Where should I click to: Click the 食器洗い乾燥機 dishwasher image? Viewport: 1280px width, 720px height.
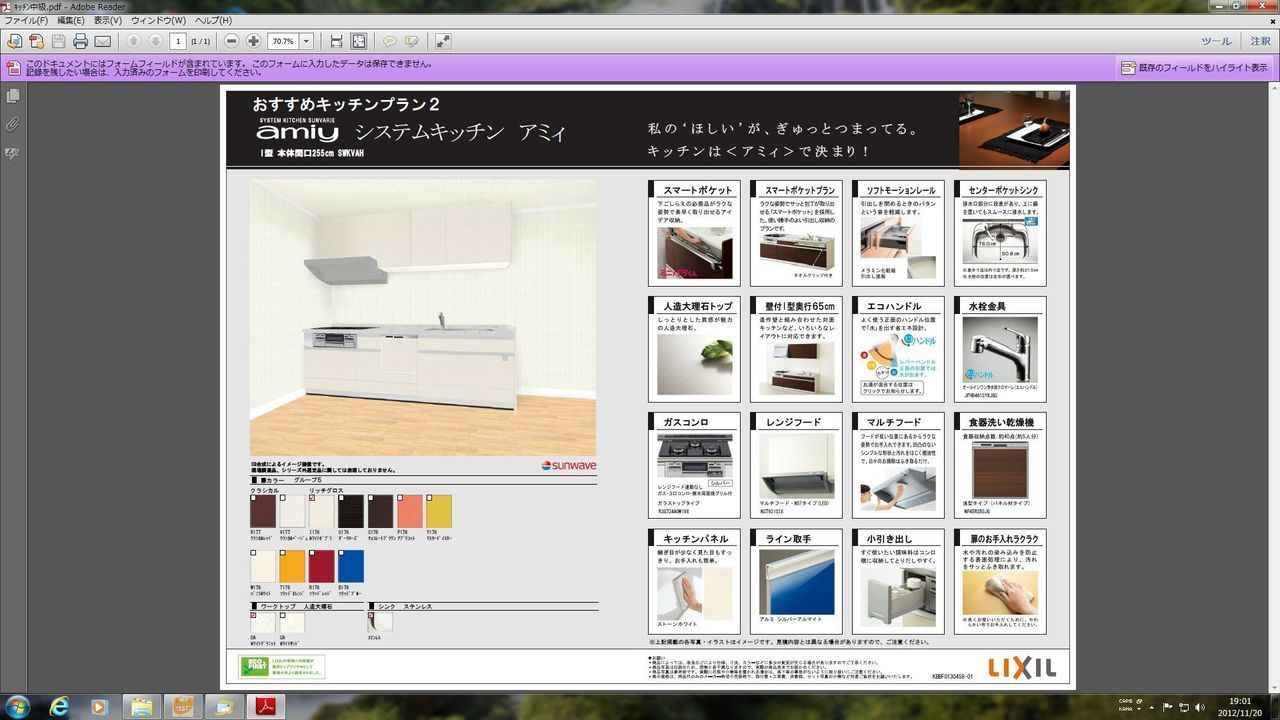pos(1000,469)
